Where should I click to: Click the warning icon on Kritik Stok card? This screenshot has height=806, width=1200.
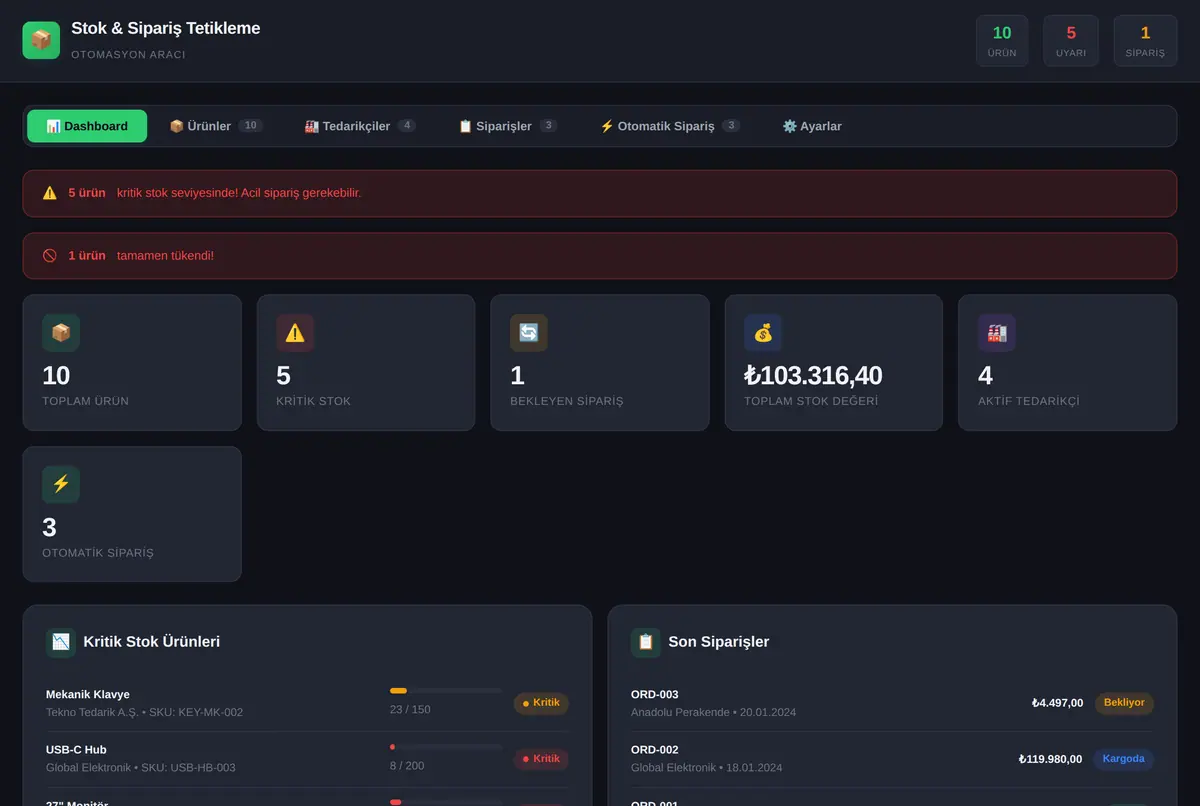tap(295, 333)
